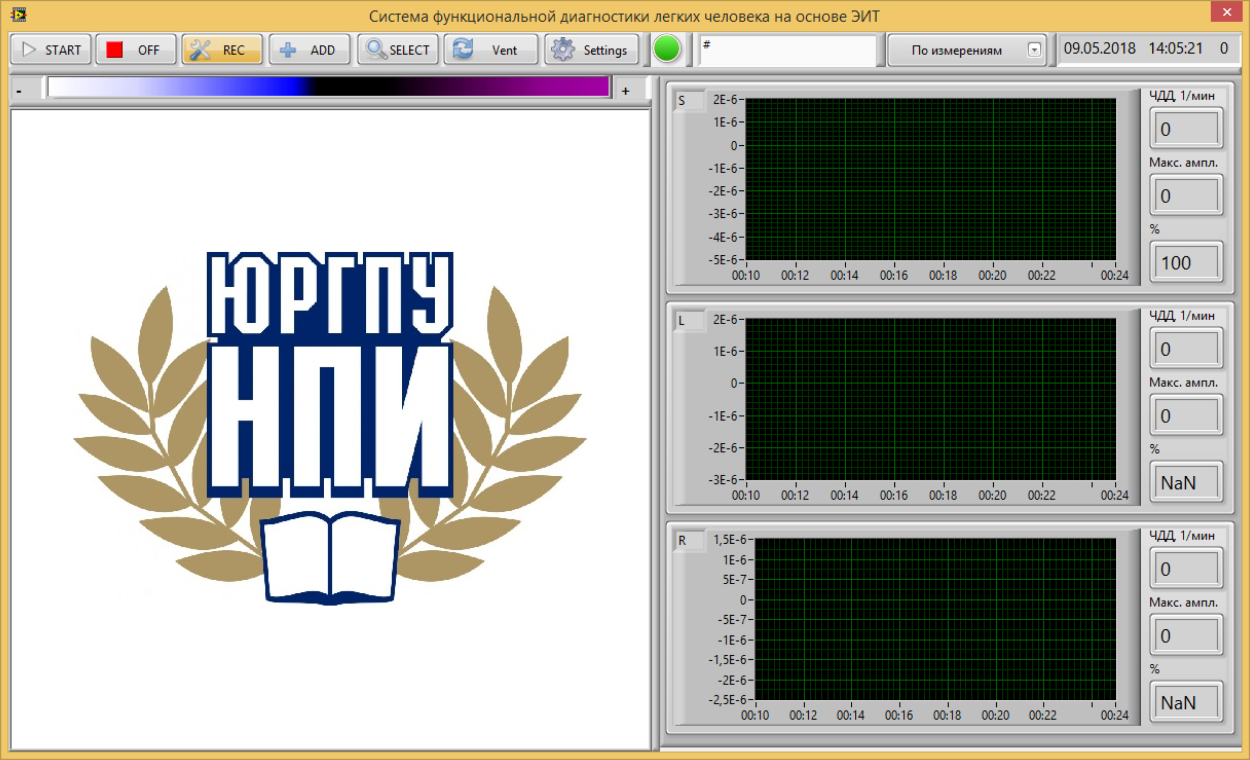Select the Макс. ампл. value field of the R chart
The height and width of the screenshot is (760, 1250).
pyautogui.click(x=1186, y=636)
